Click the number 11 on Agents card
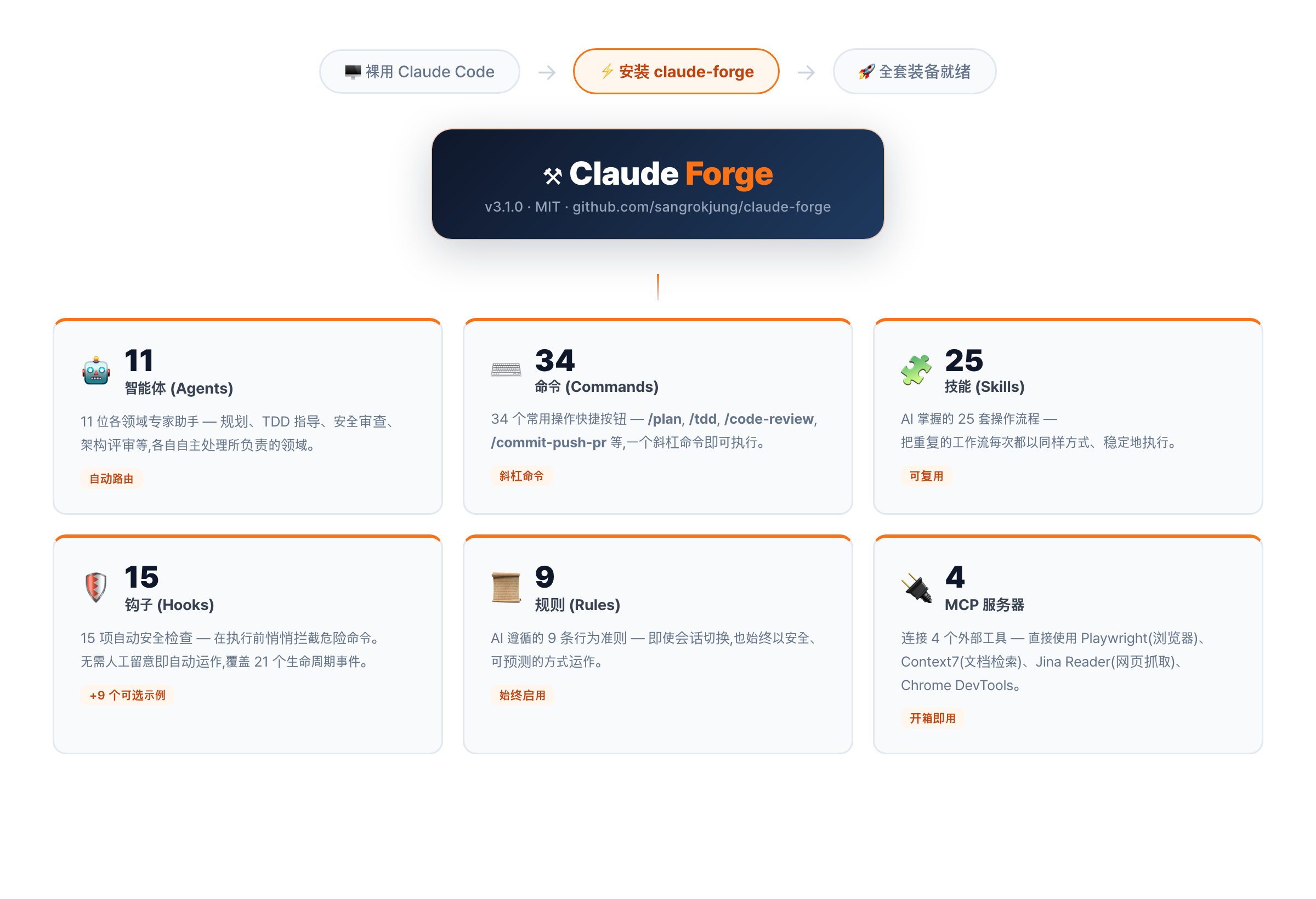This screenshot has height=899, width=1316. [x=139, y=361]
